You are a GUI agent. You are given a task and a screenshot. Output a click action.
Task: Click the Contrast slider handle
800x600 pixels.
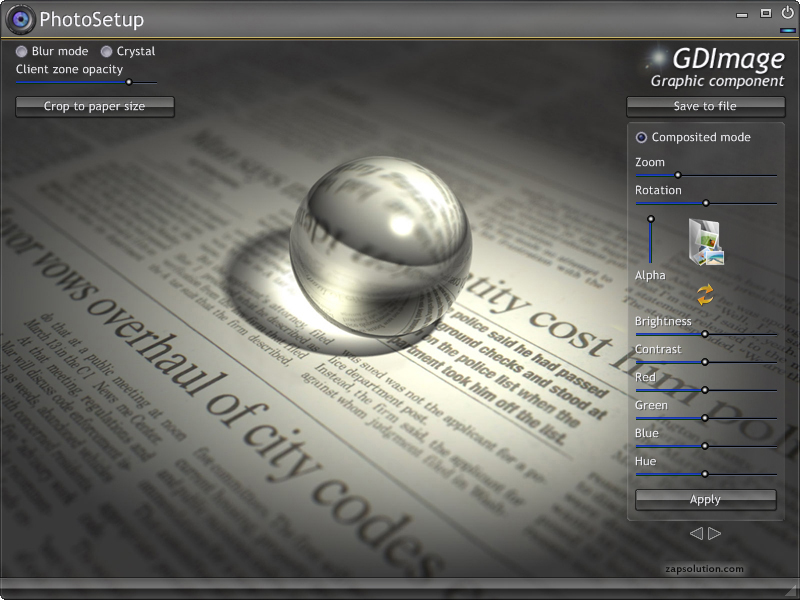pyautogui.click(x=705, y=362)
